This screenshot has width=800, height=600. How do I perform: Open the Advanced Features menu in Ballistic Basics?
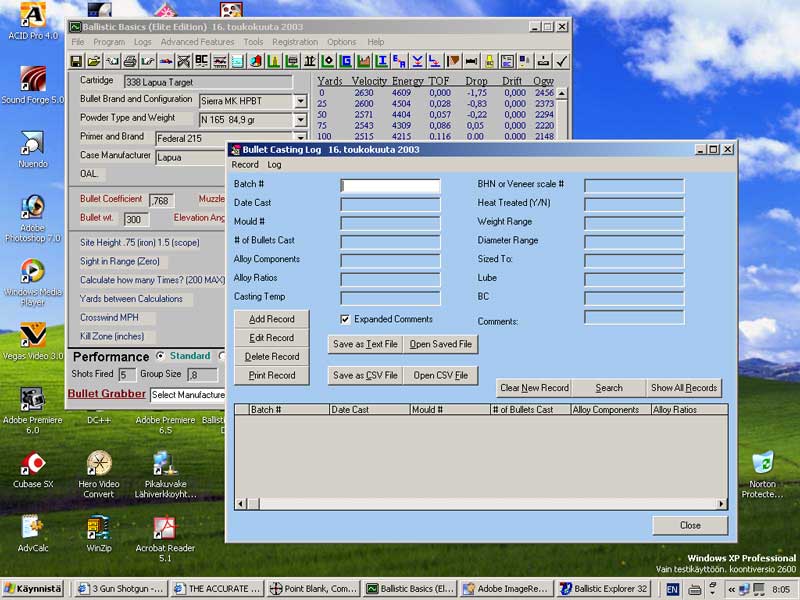point(197,42)
